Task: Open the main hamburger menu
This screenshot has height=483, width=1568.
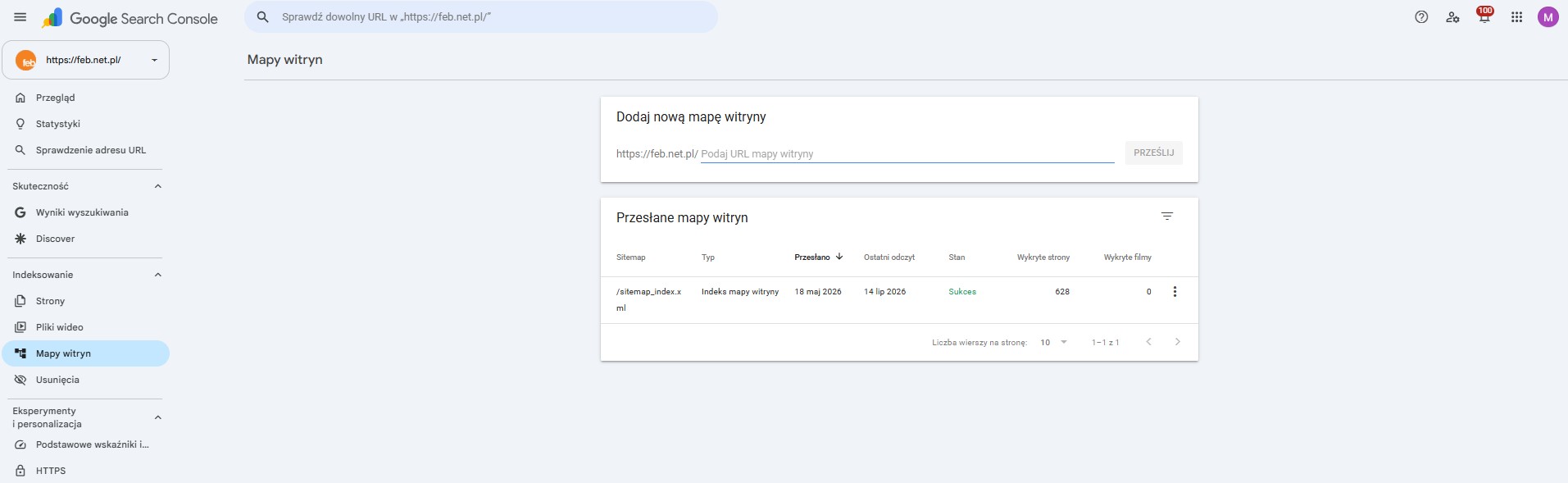Action: click(x=20, y=17)
